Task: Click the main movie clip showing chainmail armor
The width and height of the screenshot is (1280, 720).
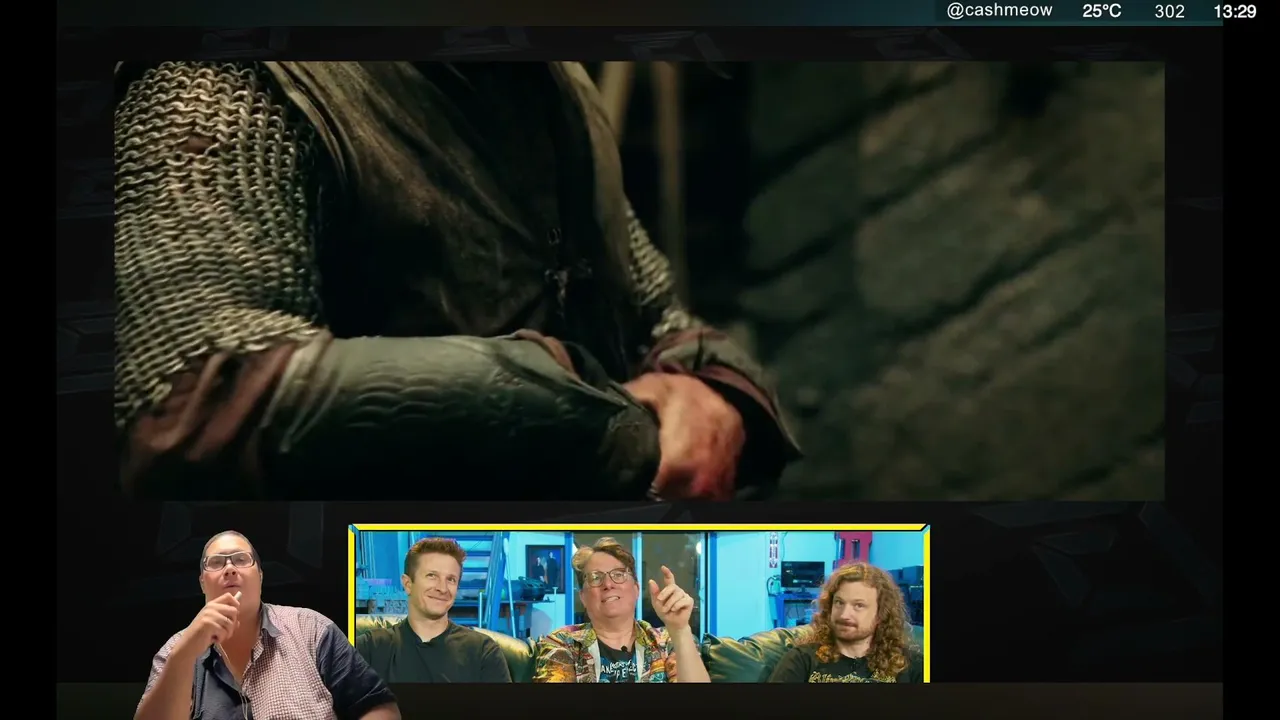Action: point(639,281)
